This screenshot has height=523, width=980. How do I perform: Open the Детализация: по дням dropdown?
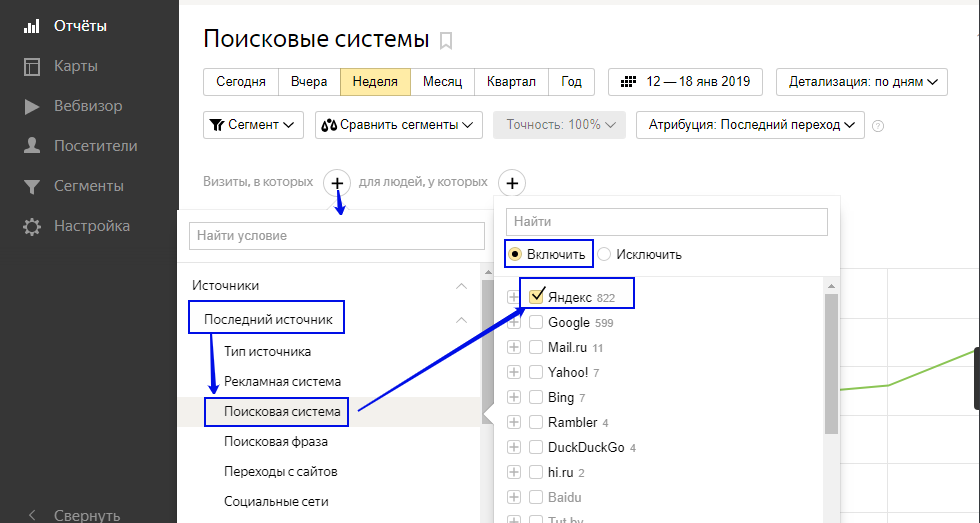click(862, 82)
